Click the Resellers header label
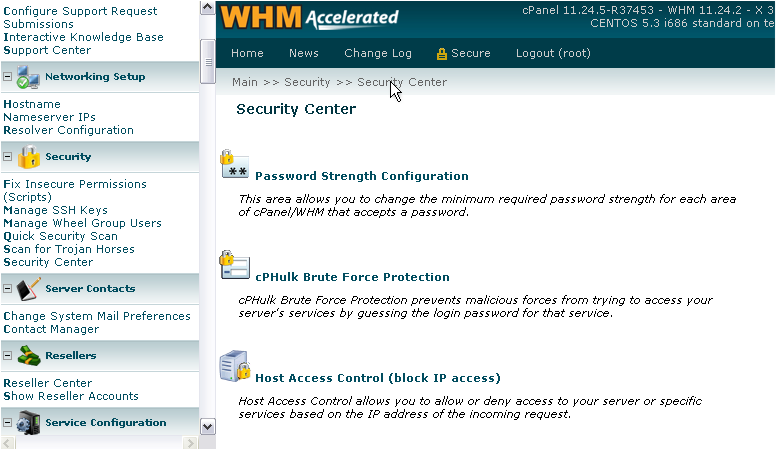 tap(71, 355)
